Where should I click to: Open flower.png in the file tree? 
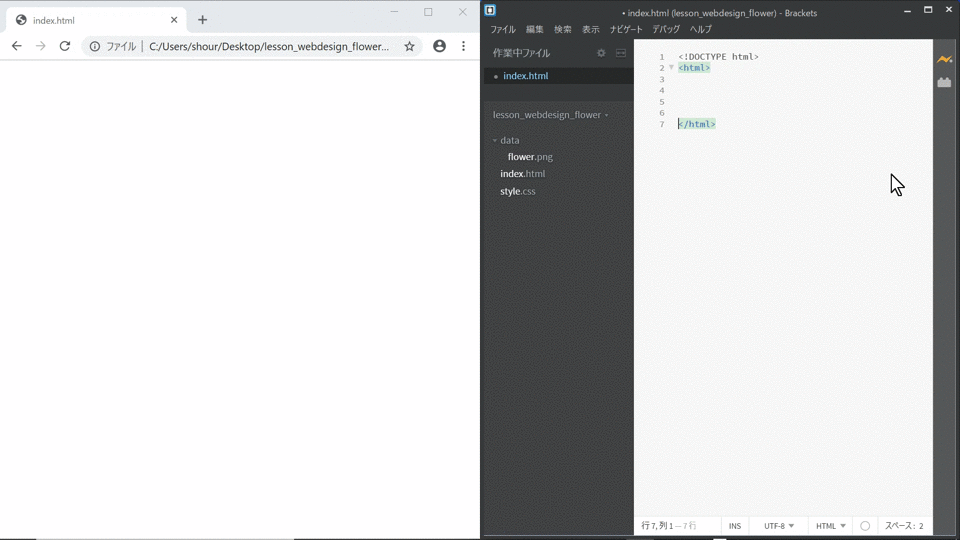(530, 157)
